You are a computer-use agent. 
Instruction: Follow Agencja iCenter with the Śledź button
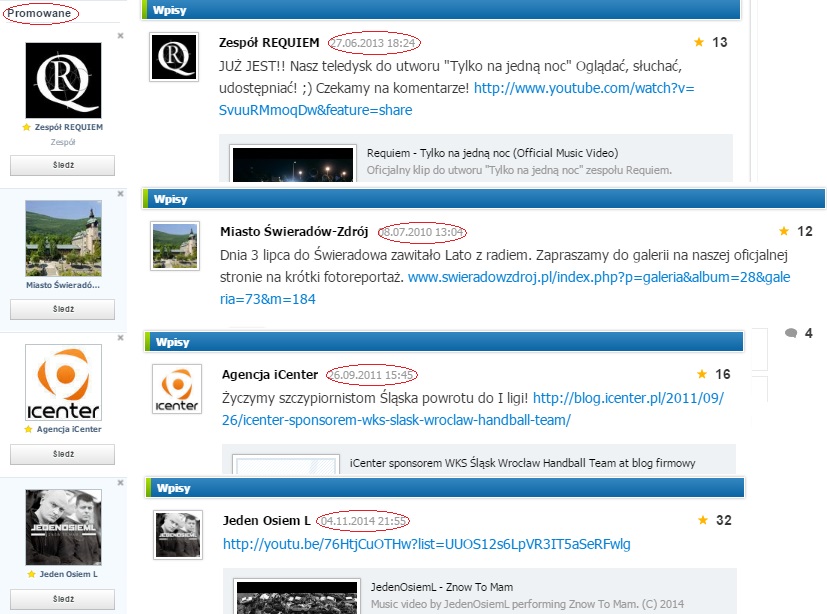[x=62, y=454]
